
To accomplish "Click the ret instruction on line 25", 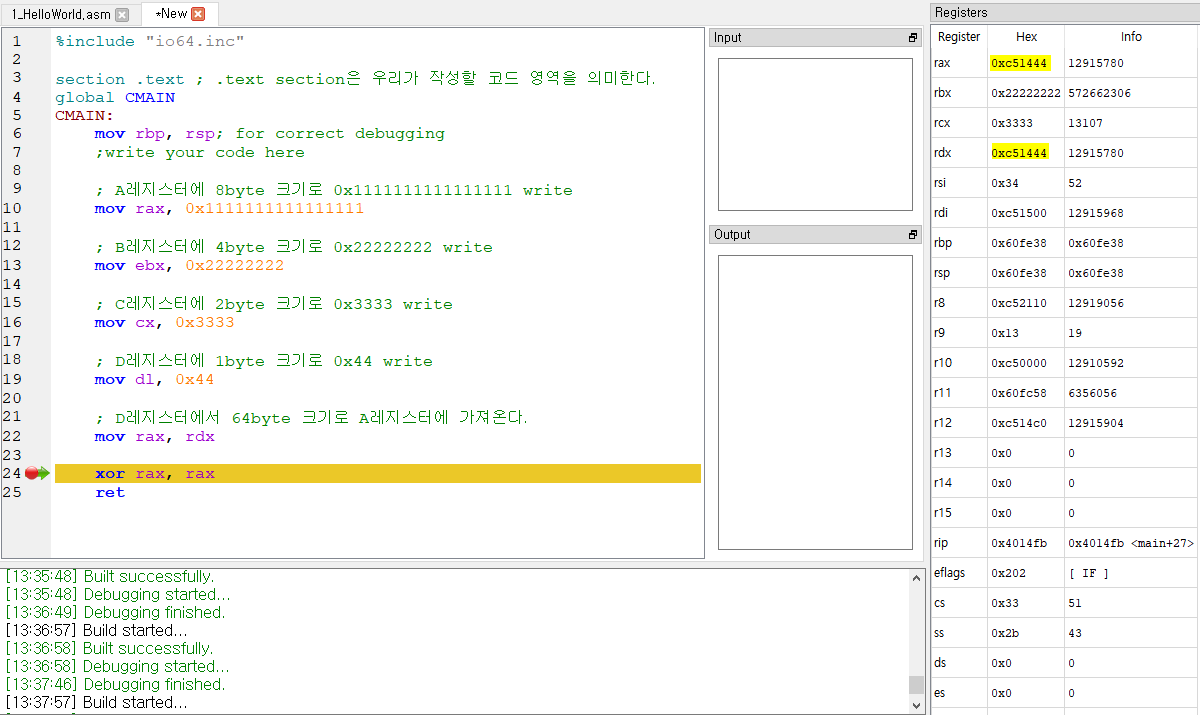I will coord(110,493).
